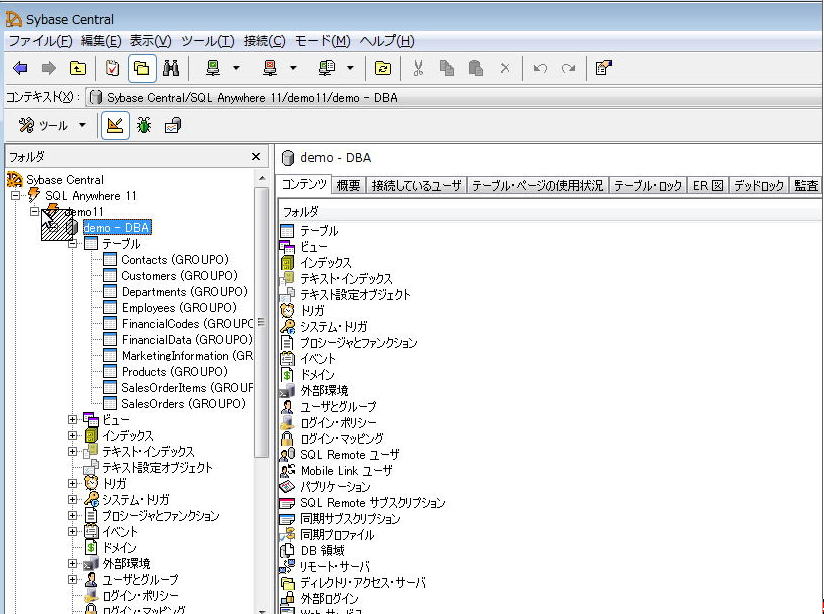Open SQL Remote ユーザ in contents list

[349, 454]
